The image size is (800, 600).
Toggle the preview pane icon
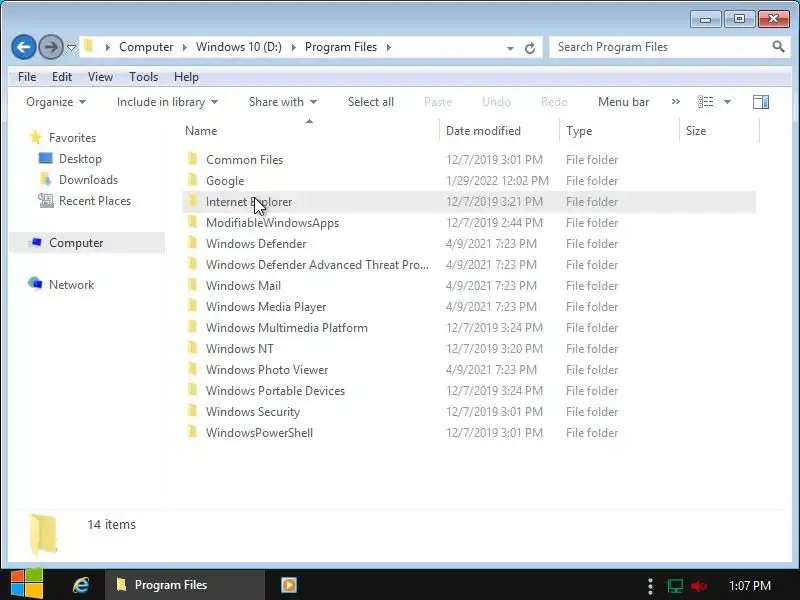(x=761, y=102)
